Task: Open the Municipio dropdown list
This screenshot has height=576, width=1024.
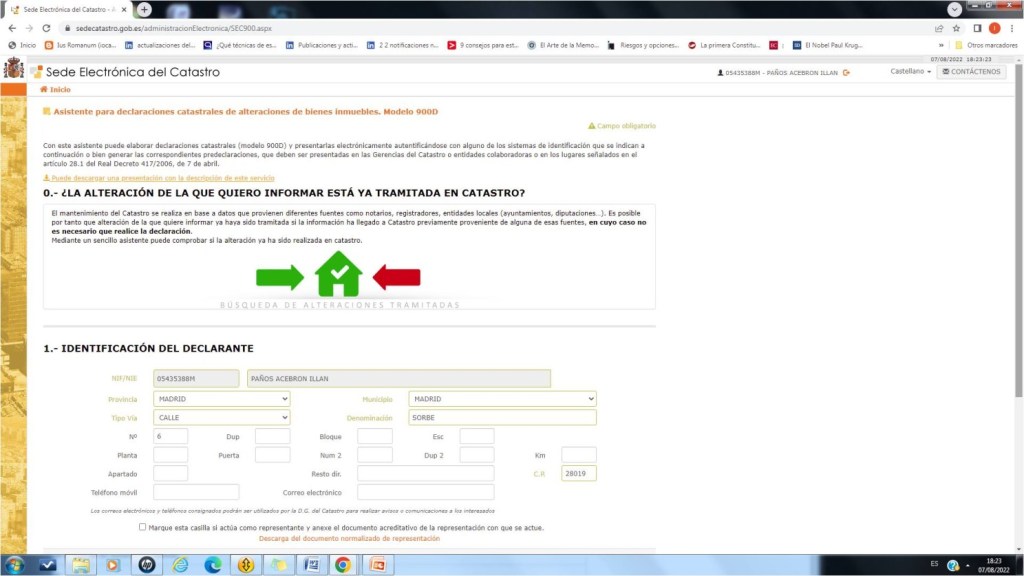Action: (502, 399)
